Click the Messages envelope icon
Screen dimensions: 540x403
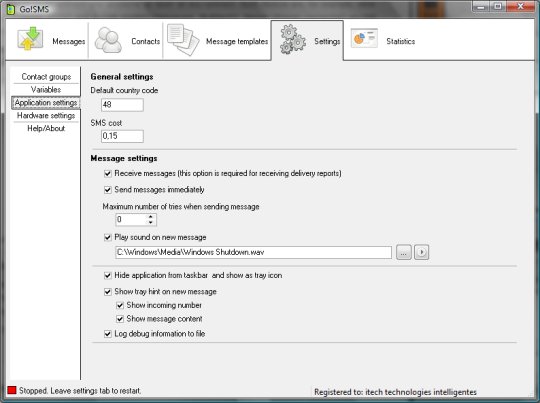(x=30, y=39)
